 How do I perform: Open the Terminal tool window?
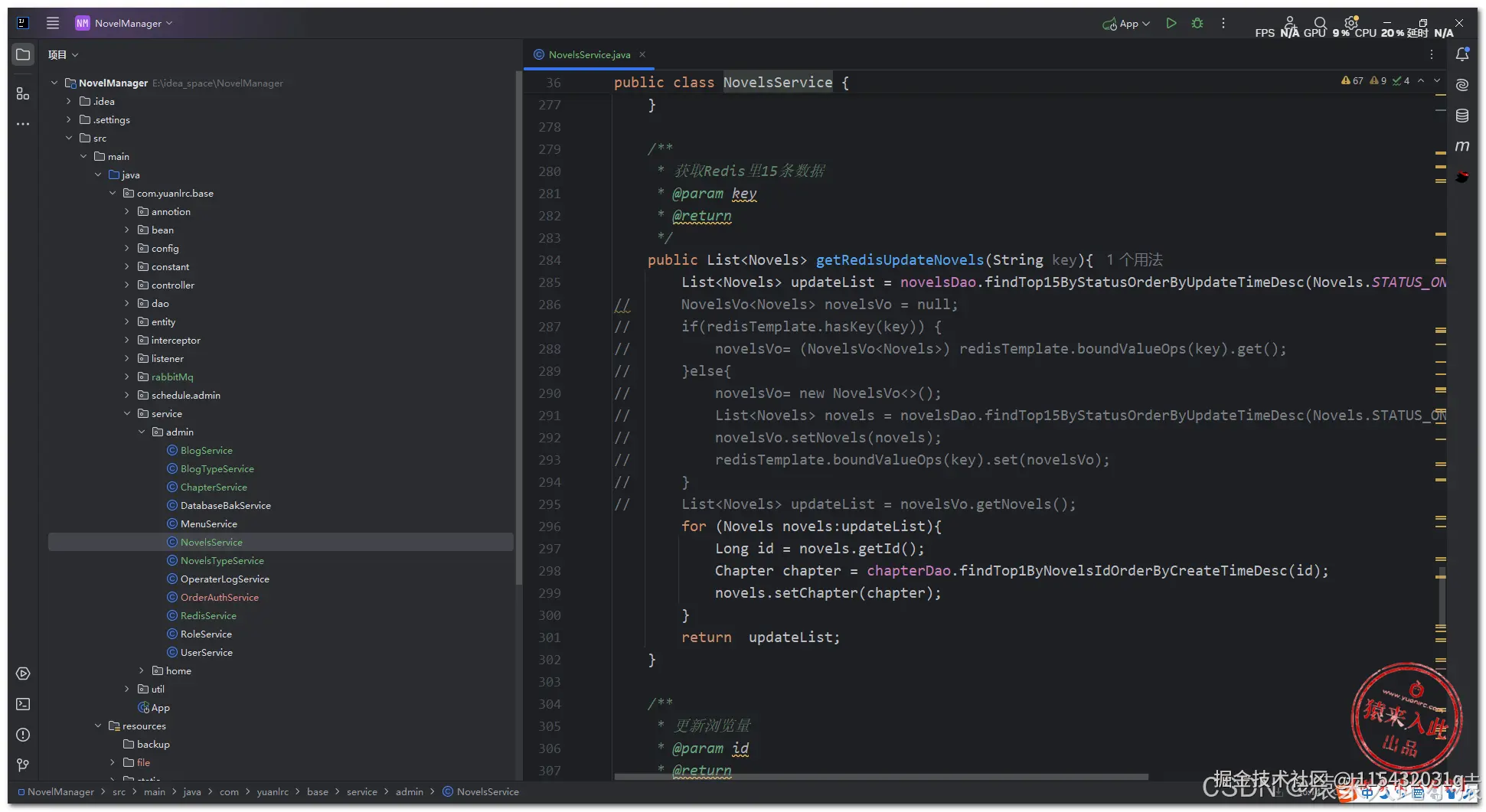point(23,704)
